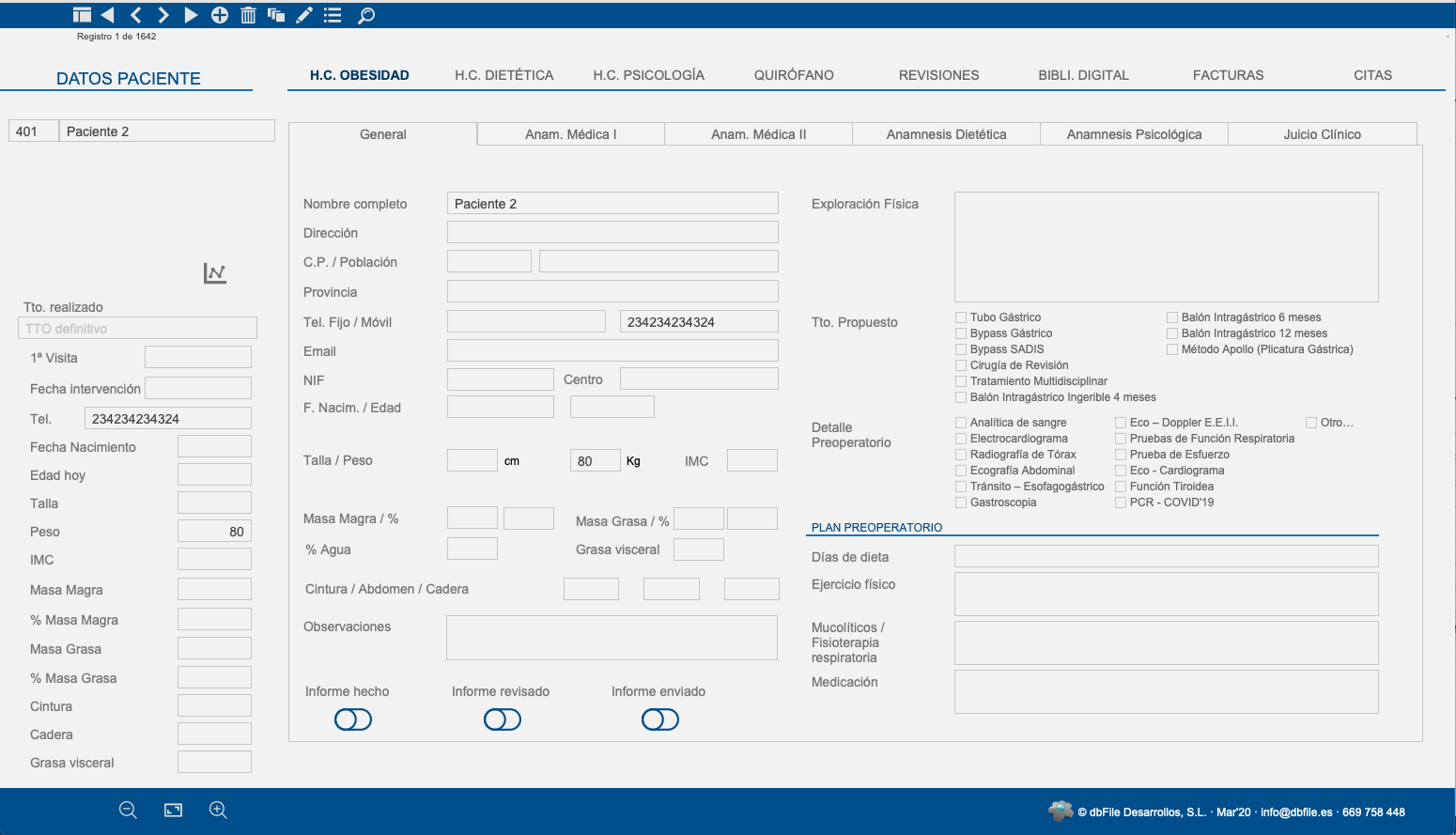Open the TTO definitivo field
Image resolution: width=1456 pixels, height=835 pixels.
pos(137,328)
